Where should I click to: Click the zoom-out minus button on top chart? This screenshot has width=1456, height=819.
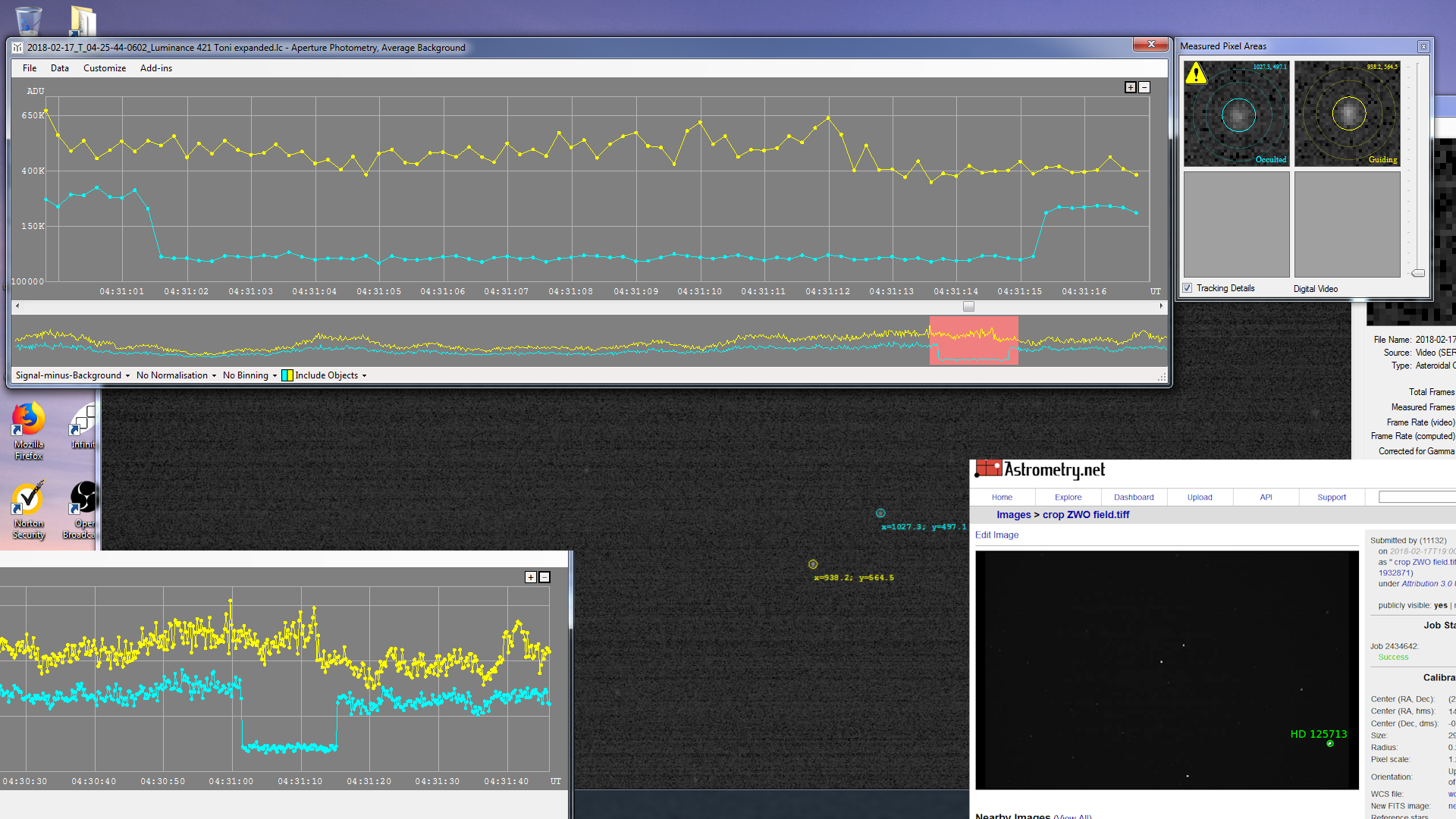(1144, 87)
